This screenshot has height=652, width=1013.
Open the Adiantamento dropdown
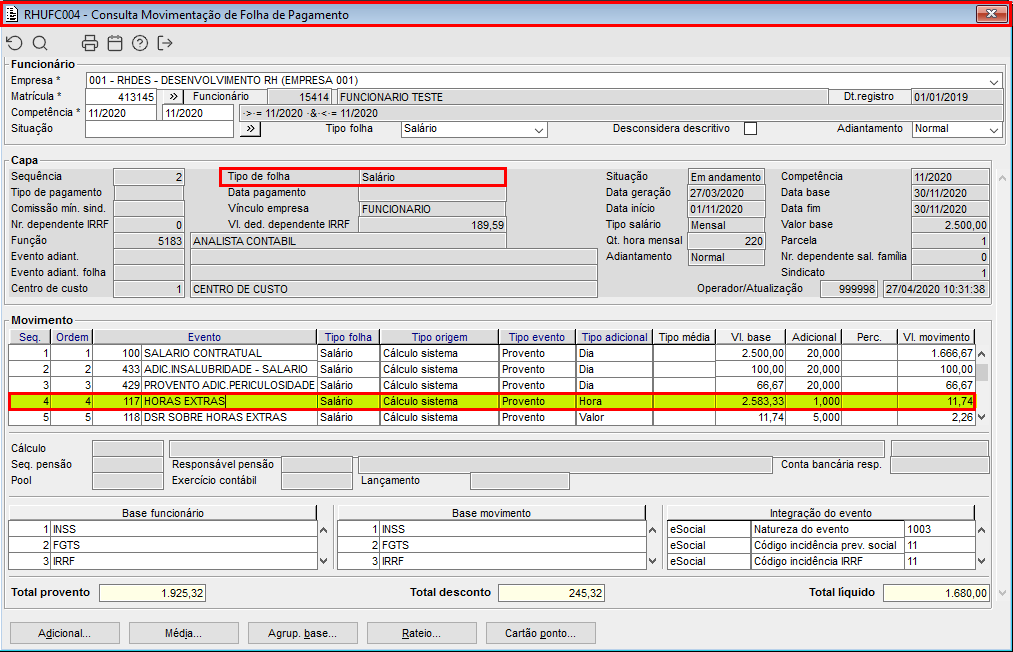993,130
